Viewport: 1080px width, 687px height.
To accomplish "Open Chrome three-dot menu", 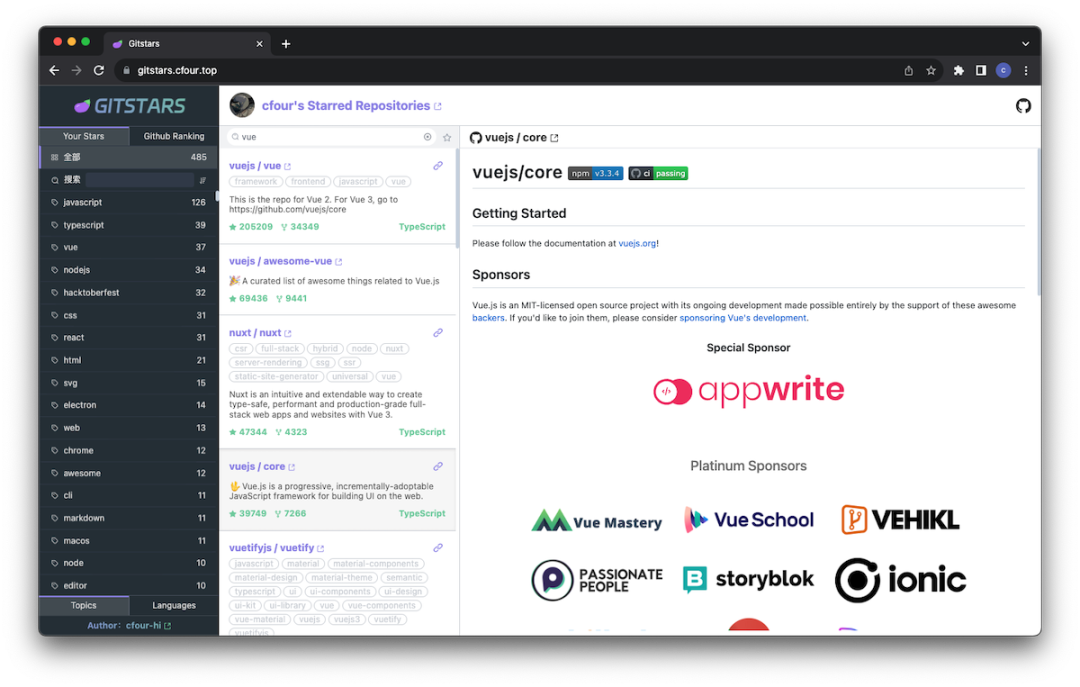I will (x=1026, y=70).
